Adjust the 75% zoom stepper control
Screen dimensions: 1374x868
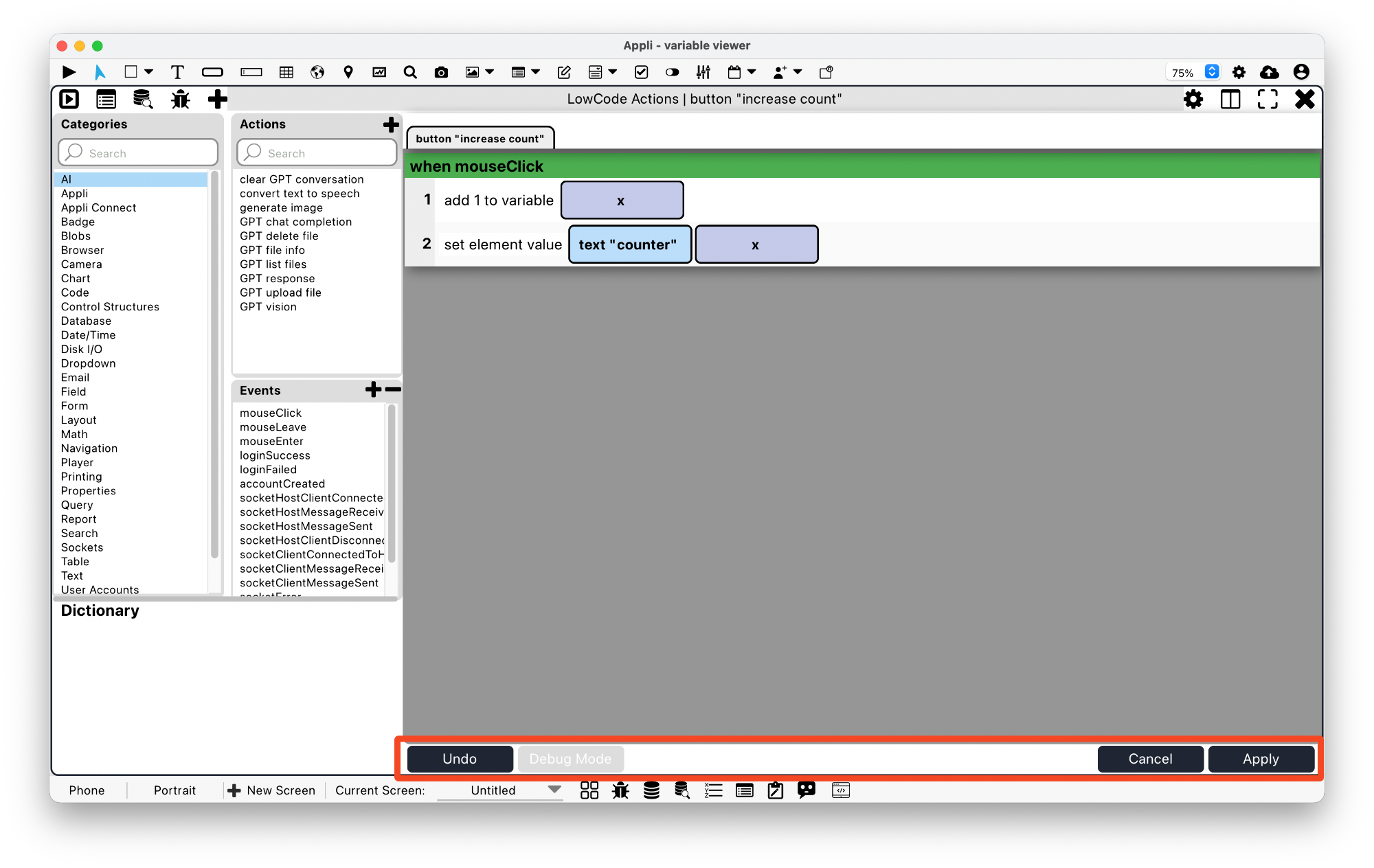[1213, 71]
